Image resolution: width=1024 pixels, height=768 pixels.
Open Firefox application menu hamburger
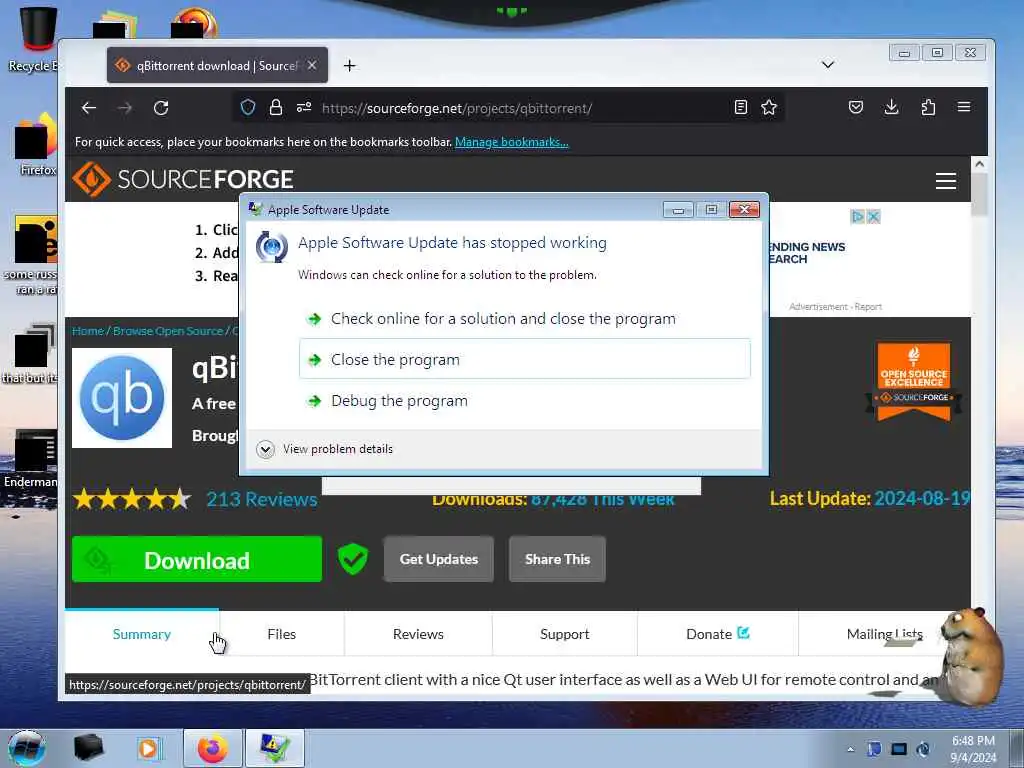964,107
